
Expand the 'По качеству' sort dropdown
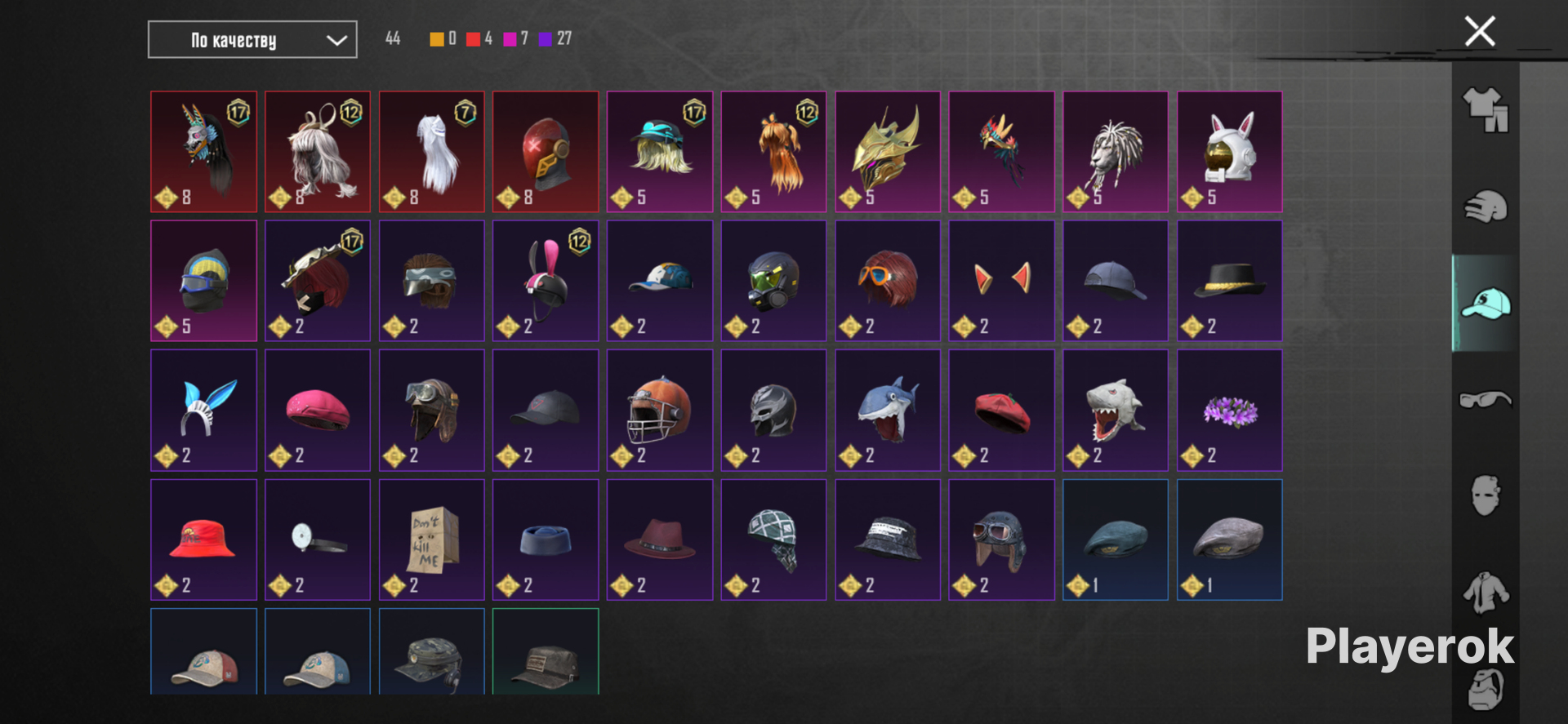(x=252, y=40)
